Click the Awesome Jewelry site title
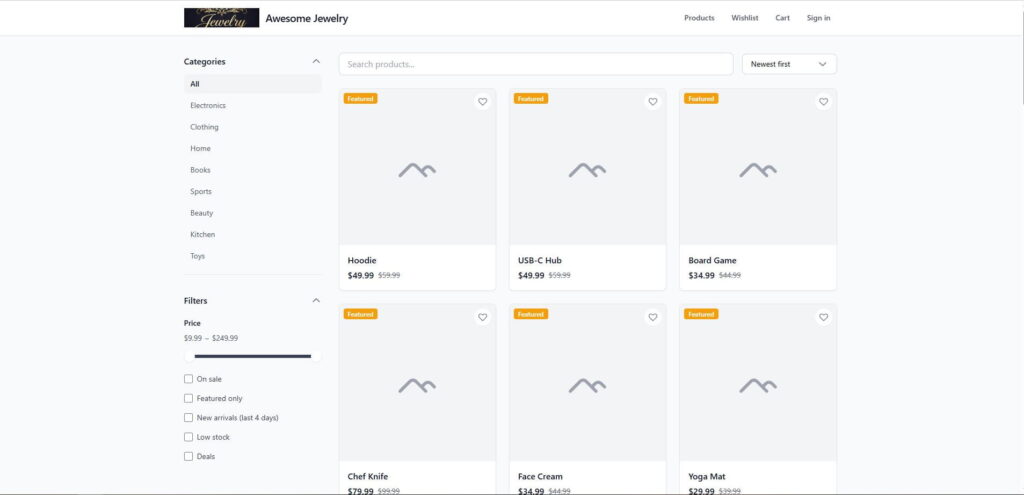 pos(307,18)
